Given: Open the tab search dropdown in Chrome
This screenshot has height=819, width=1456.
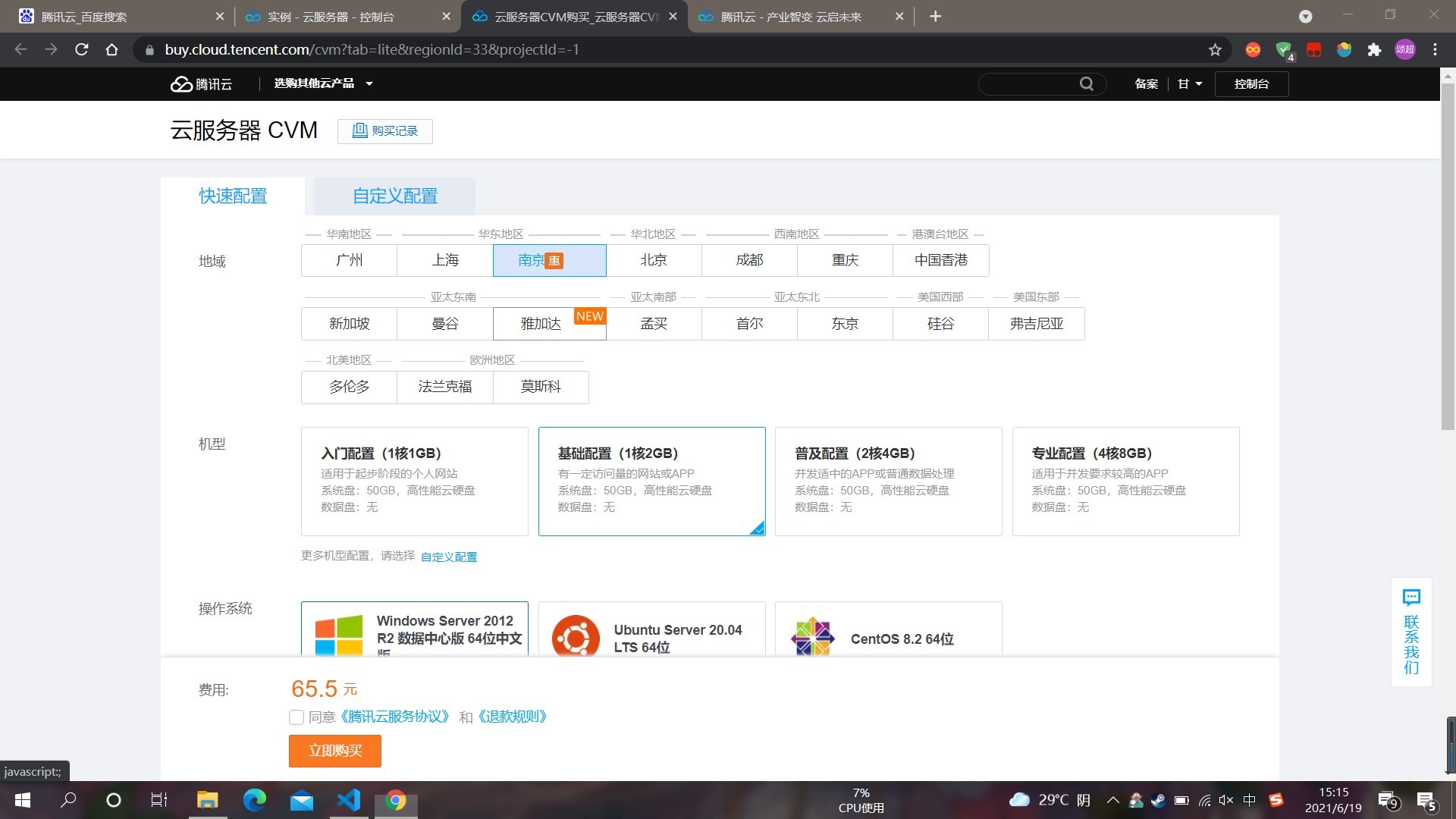Looking at the screenshot, I should [1305, 17].
